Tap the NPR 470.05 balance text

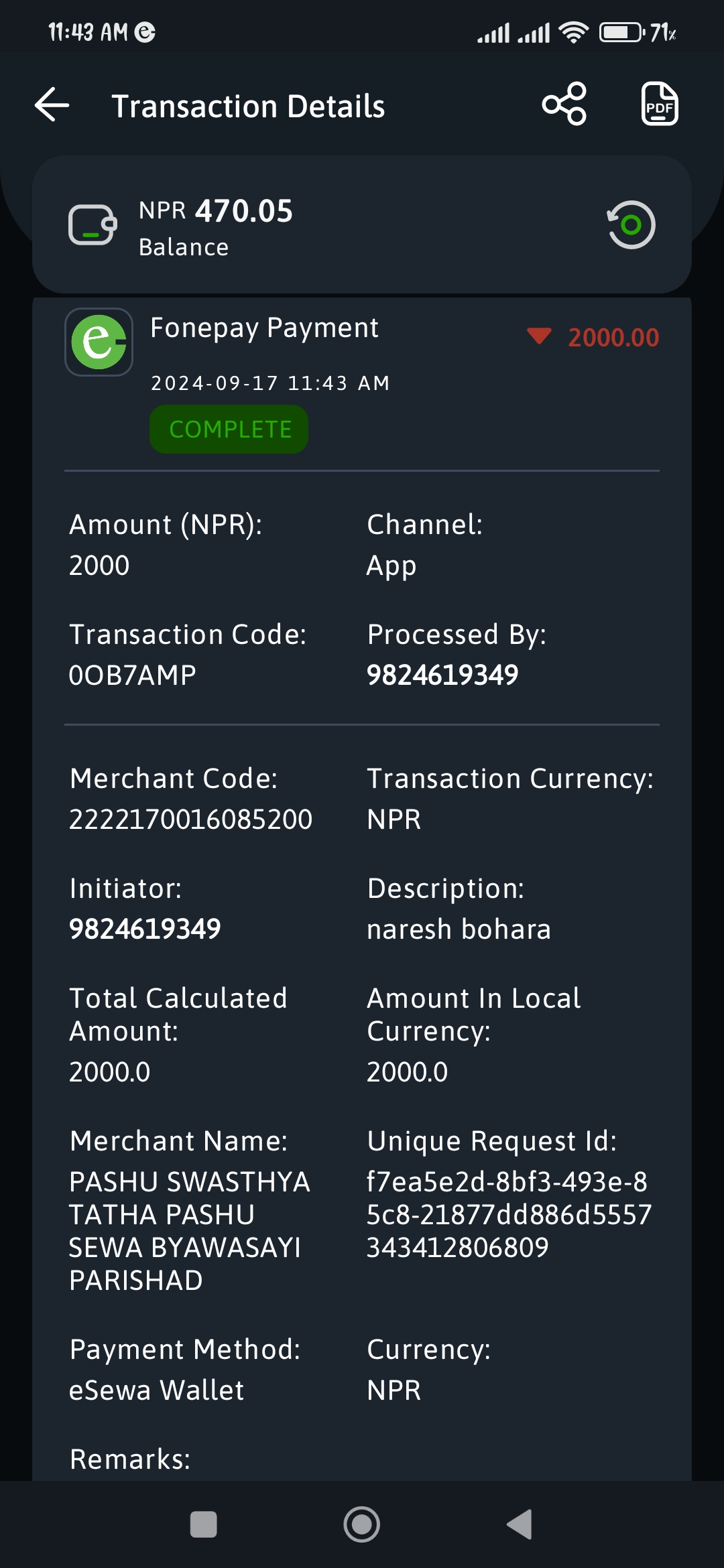(216, 211)
